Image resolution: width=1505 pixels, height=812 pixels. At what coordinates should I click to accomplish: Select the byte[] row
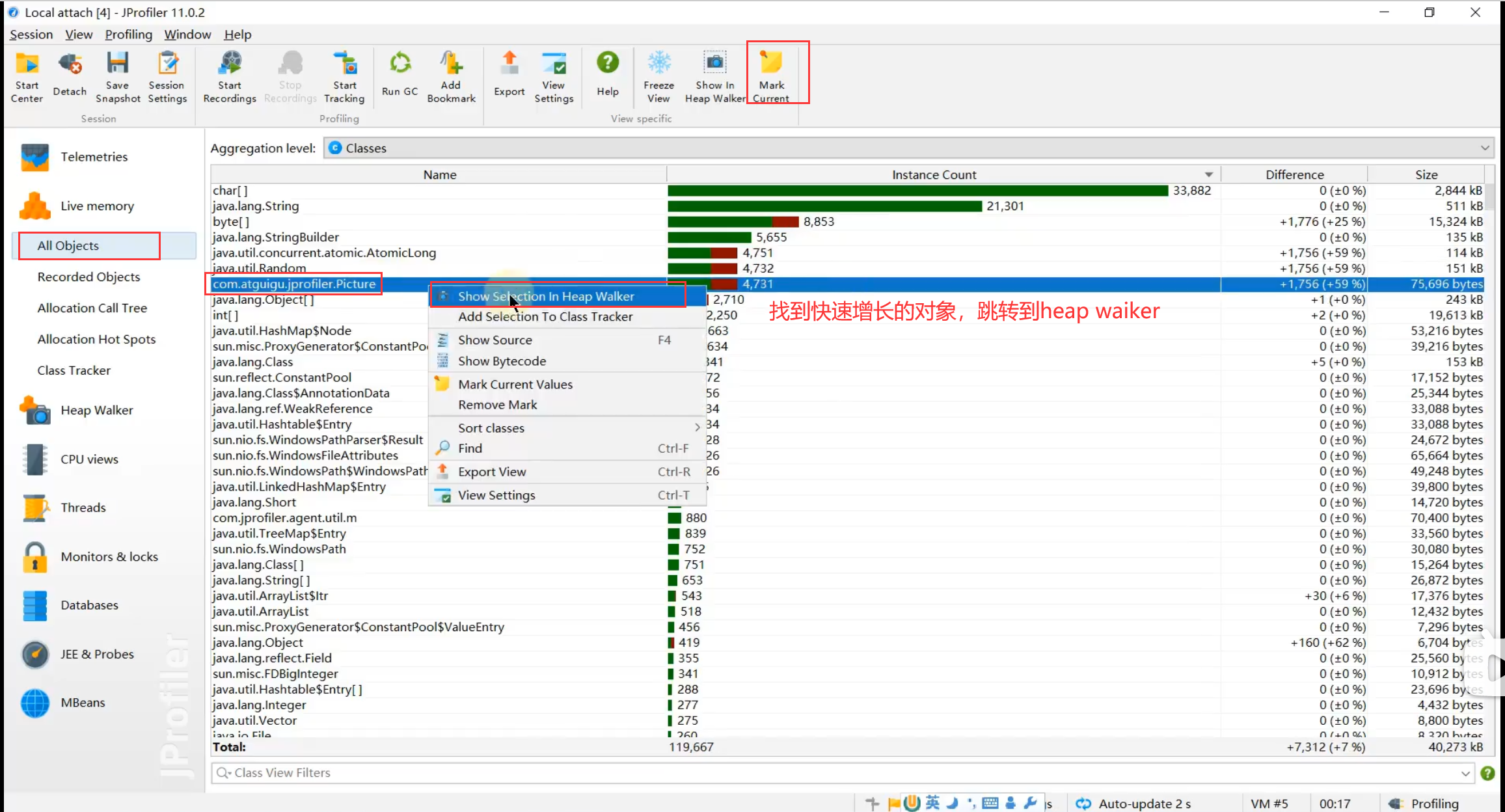pos(847,222)
